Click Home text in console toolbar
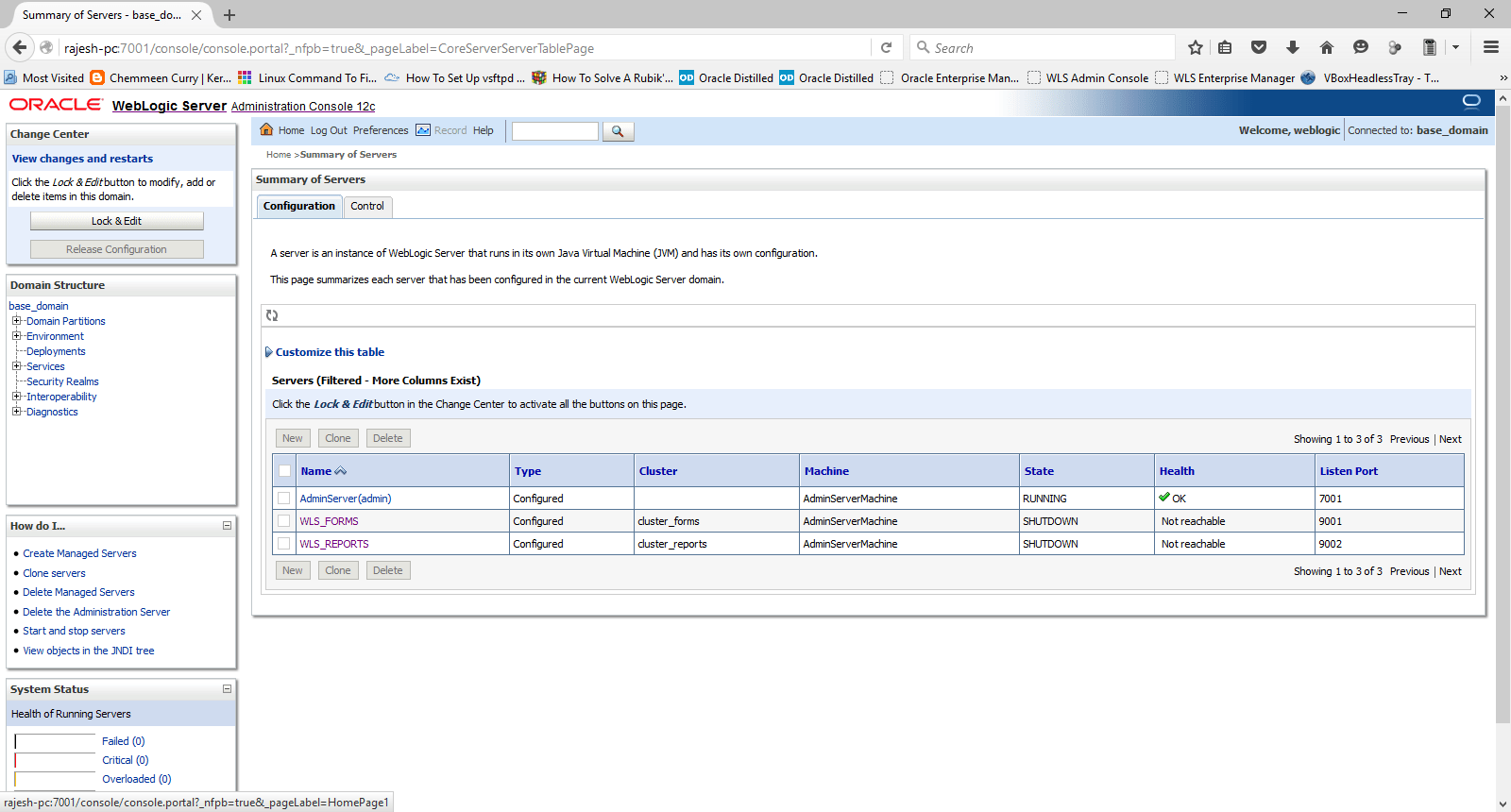 click(x=291, y=130)
